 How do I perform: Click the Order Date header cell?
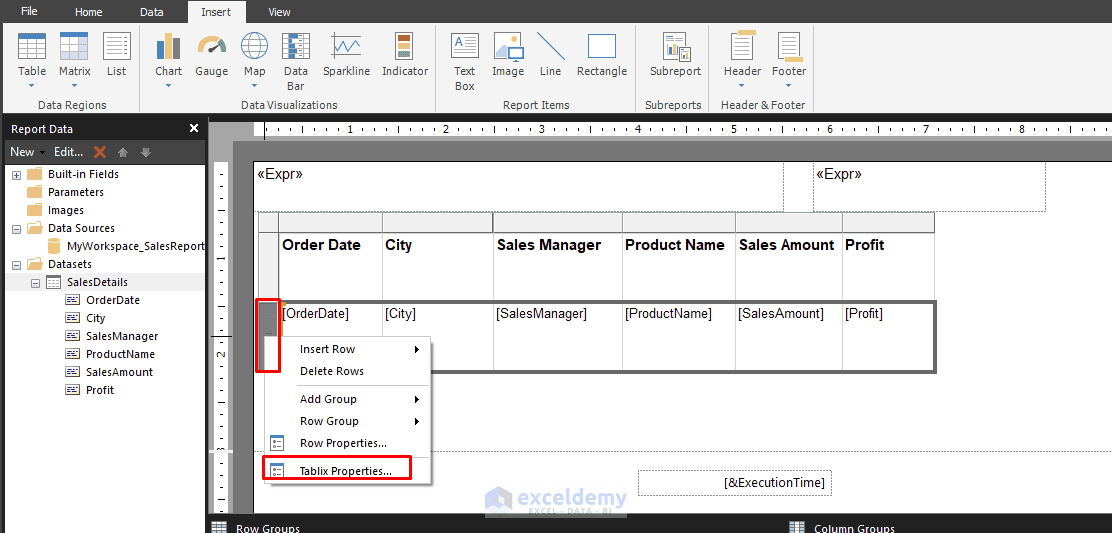(x=330, y=266)
